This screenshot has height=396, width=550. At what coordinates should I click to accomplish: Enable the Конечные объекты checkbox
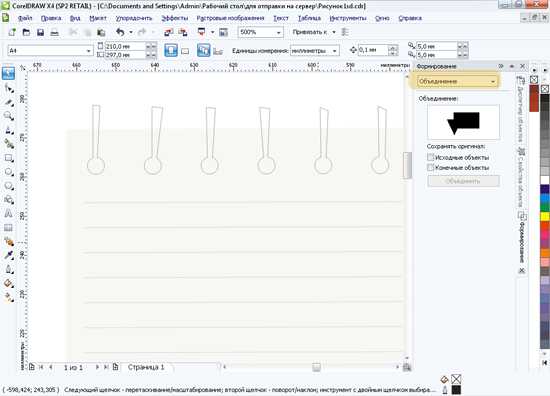tap(430, 167)
